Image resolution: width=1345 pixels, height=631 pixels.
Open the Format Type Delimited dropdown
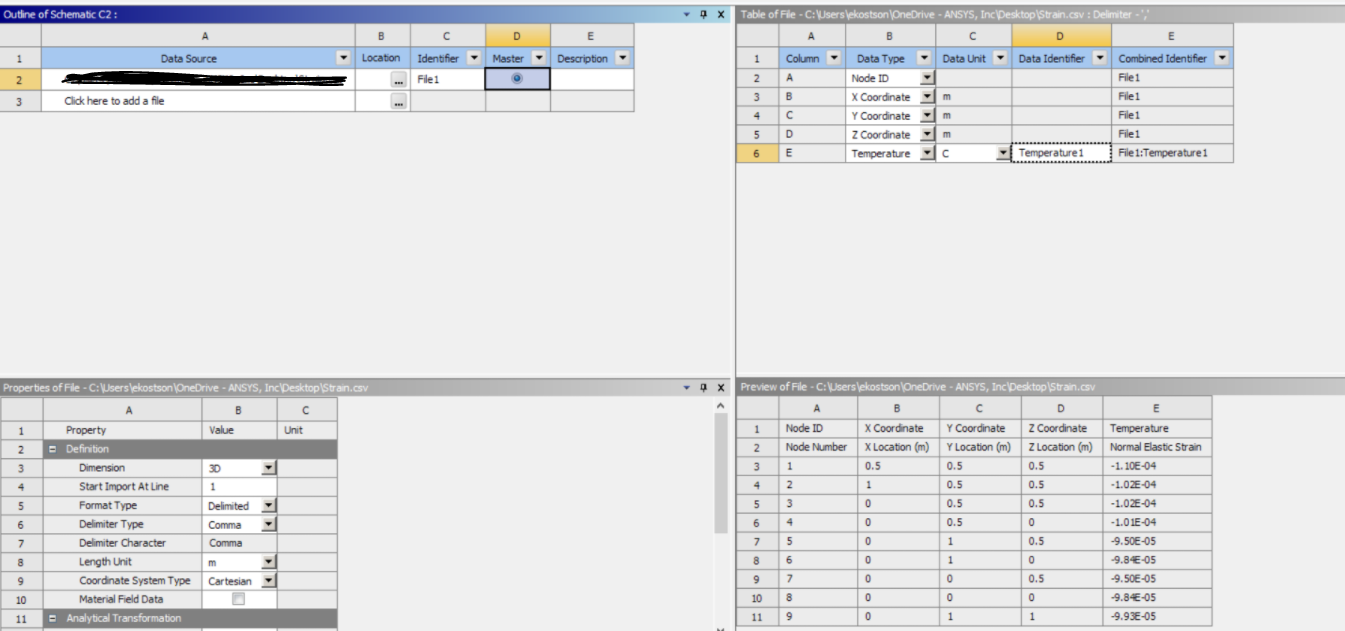[x=268, y=506]
